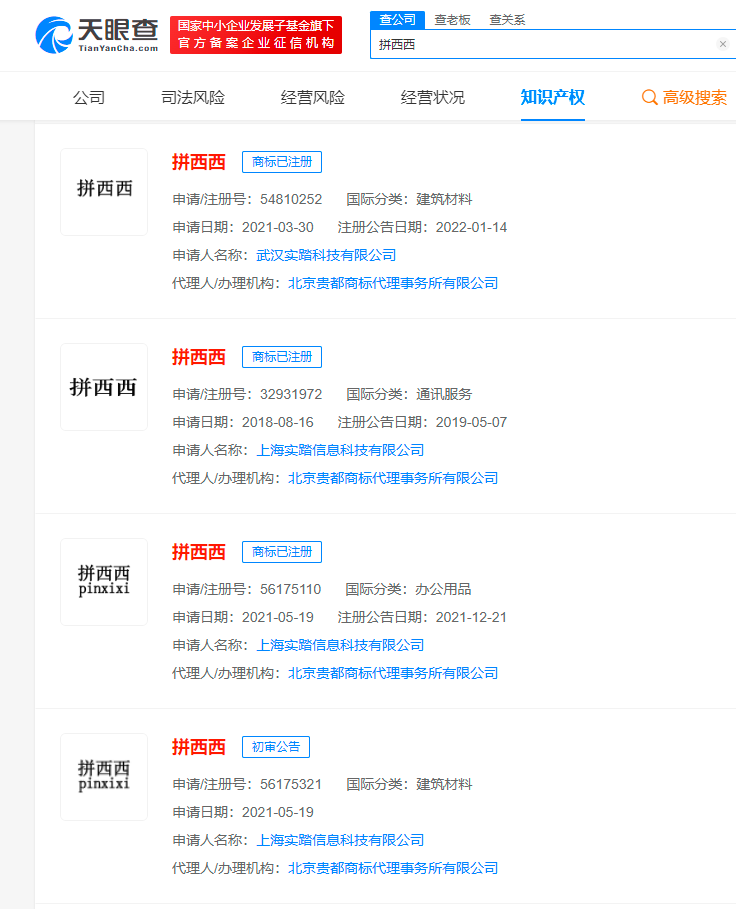Click the magnifier icon for advanced search
Screen dimensions: 736x909
[649, 98]
